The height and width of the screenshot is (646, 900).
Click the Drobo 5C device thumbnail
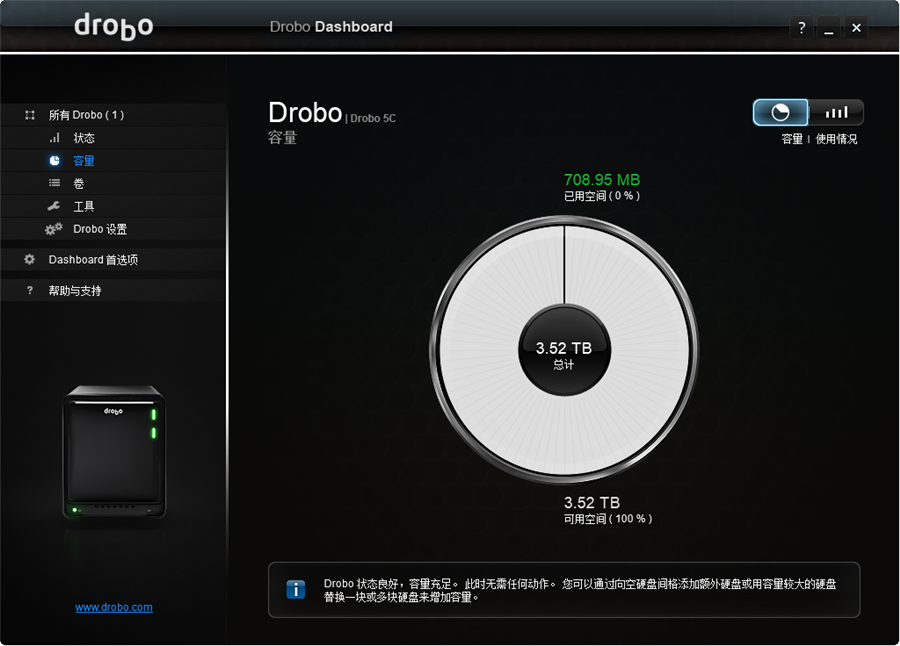pyautogui.click(x=113, y=452)
